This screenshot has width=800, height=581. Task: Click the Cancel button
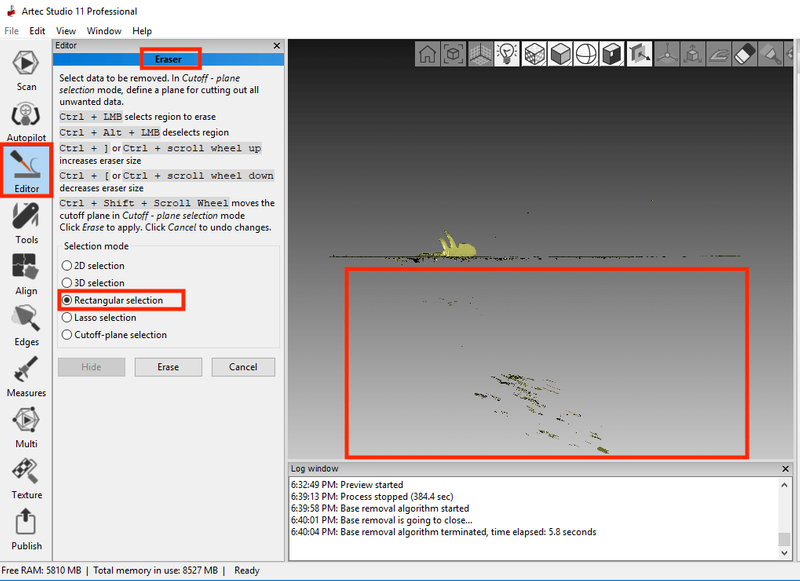(243, 367)
